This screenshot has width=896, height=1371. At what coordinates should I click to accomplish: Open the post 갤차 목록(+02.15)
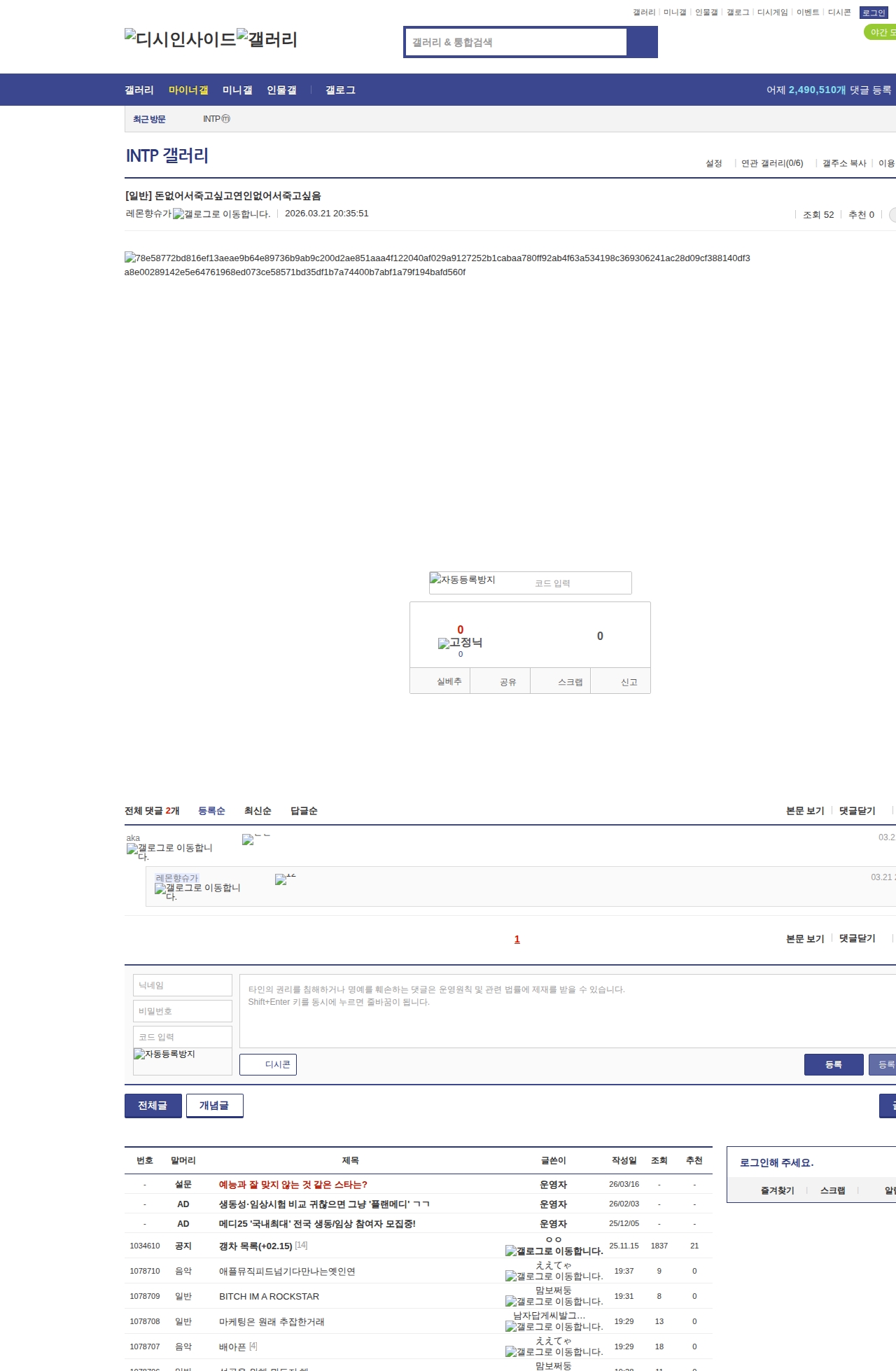click(255, 1246)
